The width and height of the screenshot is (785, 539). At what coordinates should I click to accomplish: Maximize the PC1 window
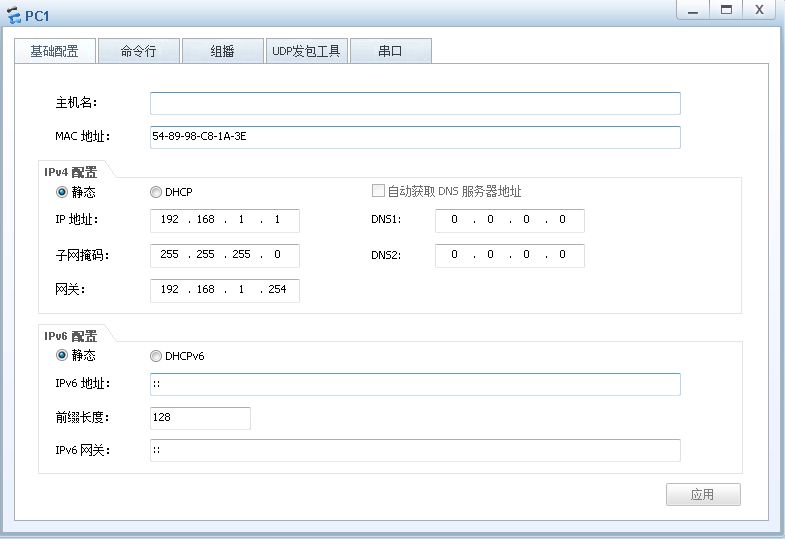pyautogui.click(x=726, y=10)
